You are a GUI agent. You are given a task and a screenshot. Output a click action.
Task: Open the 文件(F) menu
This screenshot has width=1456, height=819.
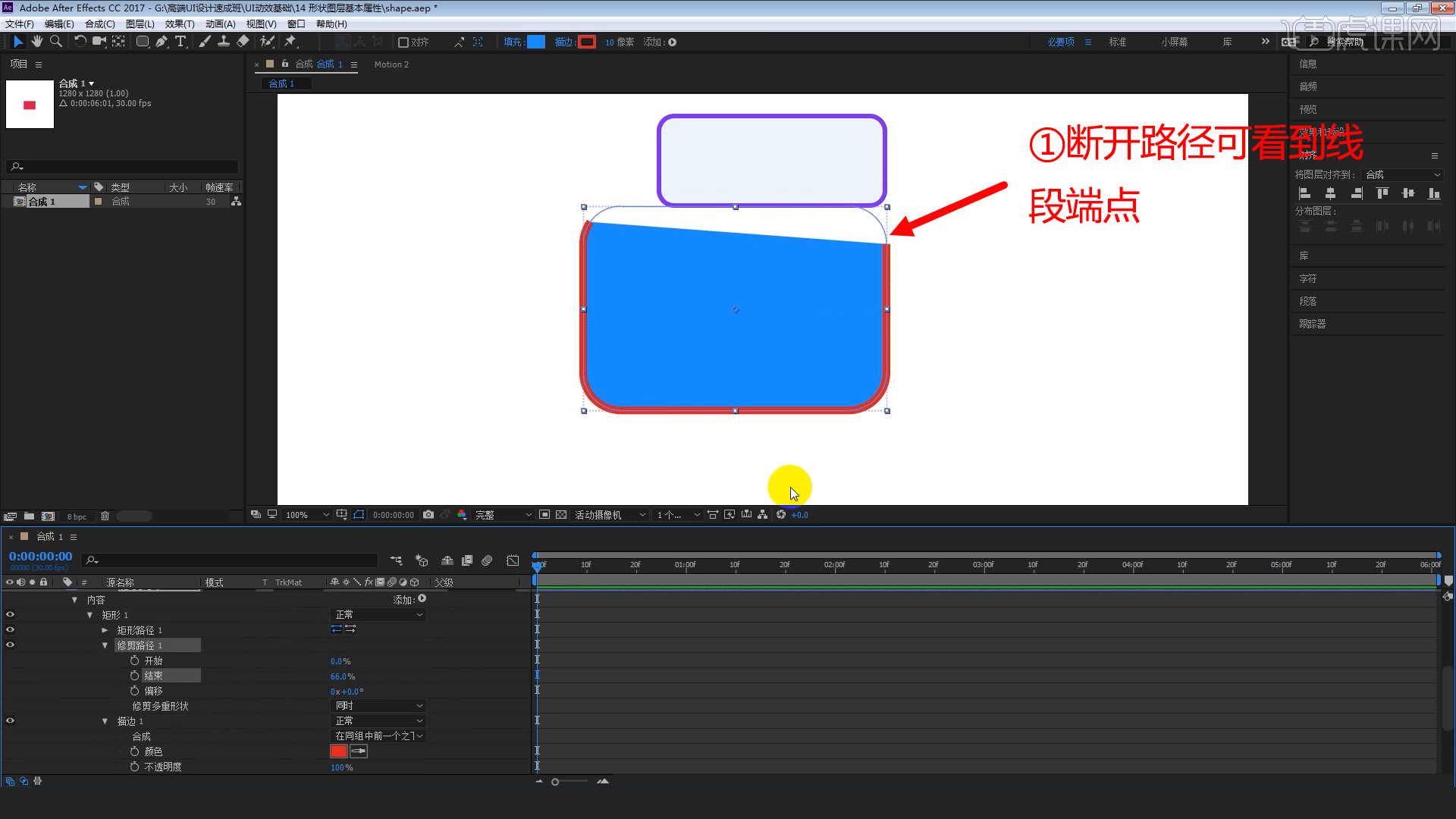[20, 24]
